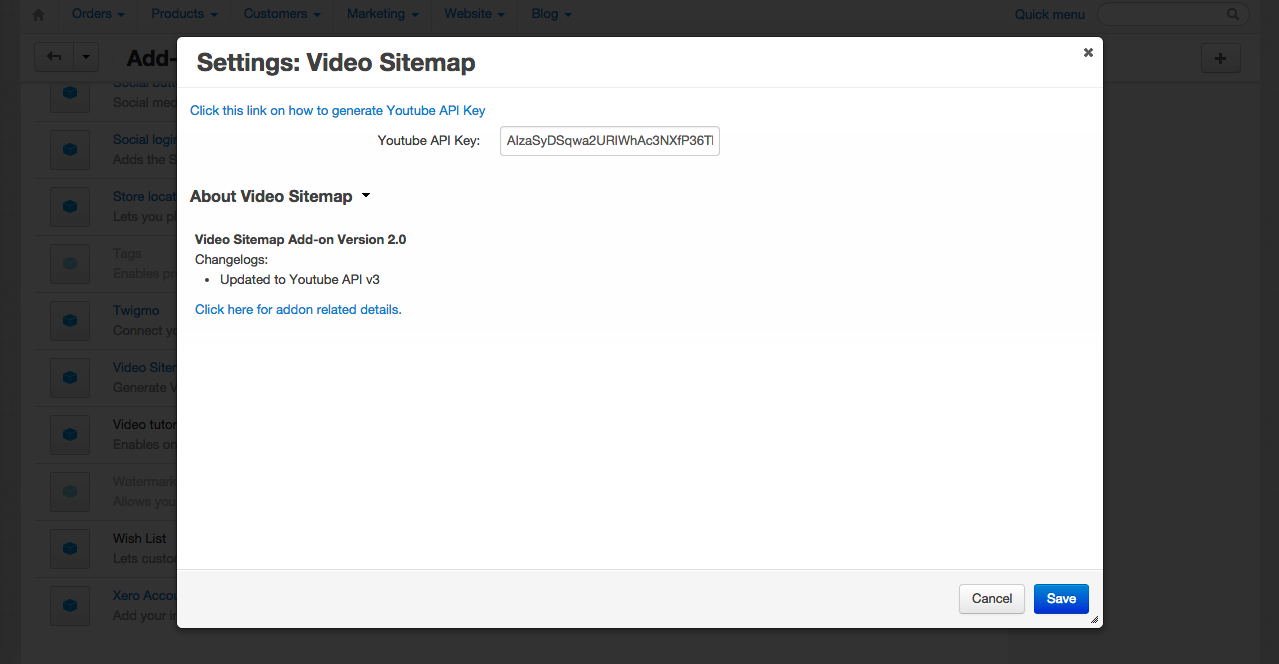1279x664 pixels.
Task: Open the dropdown beside back arrow
Action: click(x=85, y=57)
